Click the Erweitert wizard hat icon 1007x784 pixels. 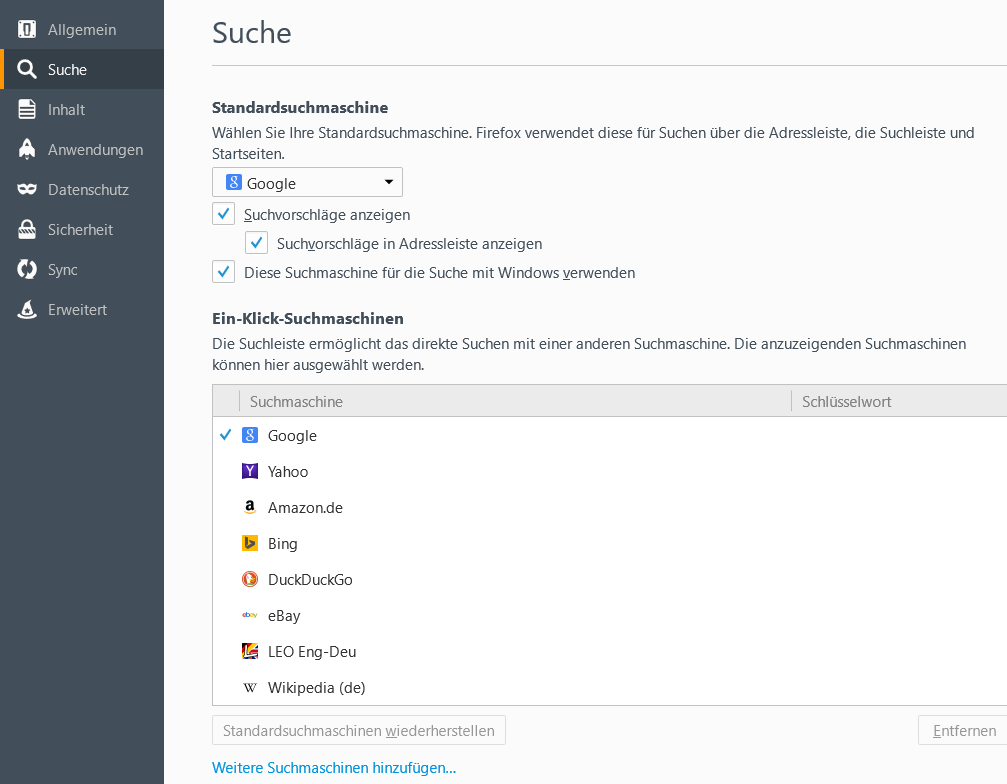27,310
